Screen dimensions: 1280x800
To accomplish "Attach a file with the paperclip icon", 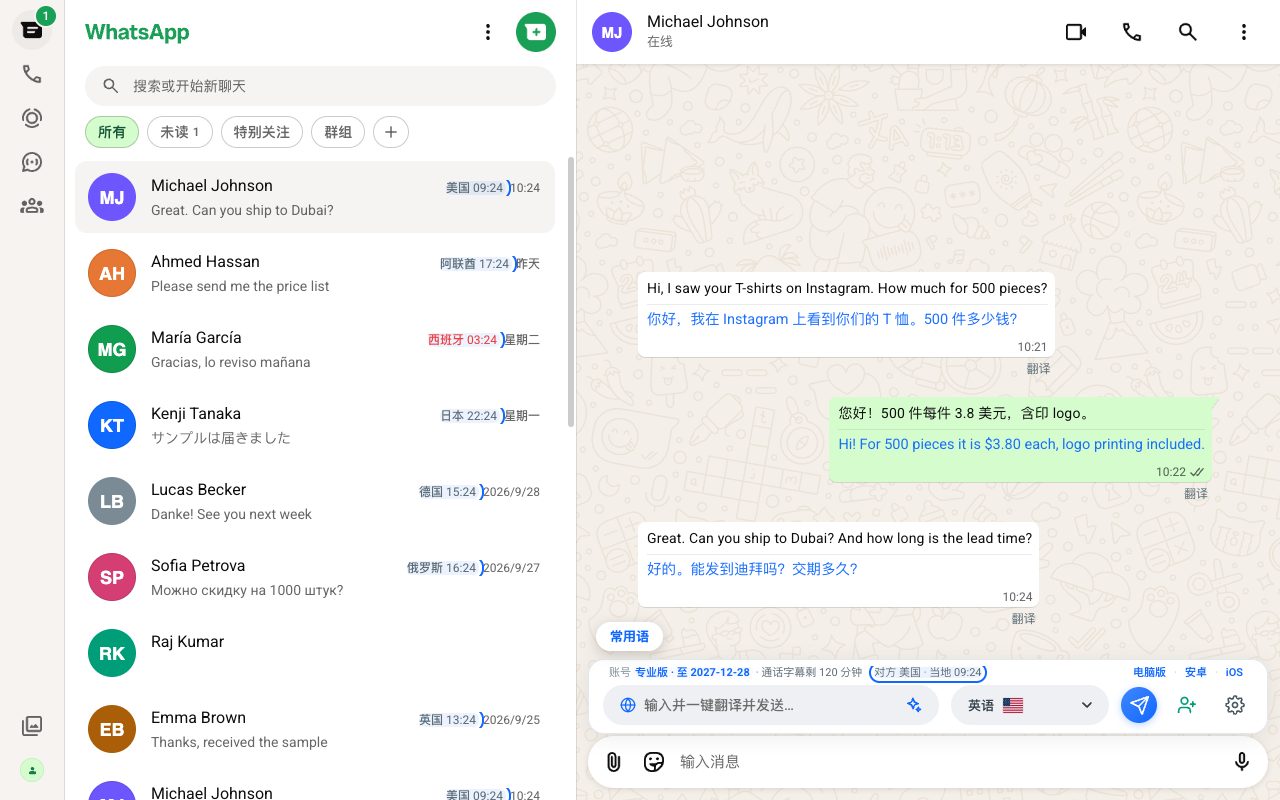I will point(614,762).
